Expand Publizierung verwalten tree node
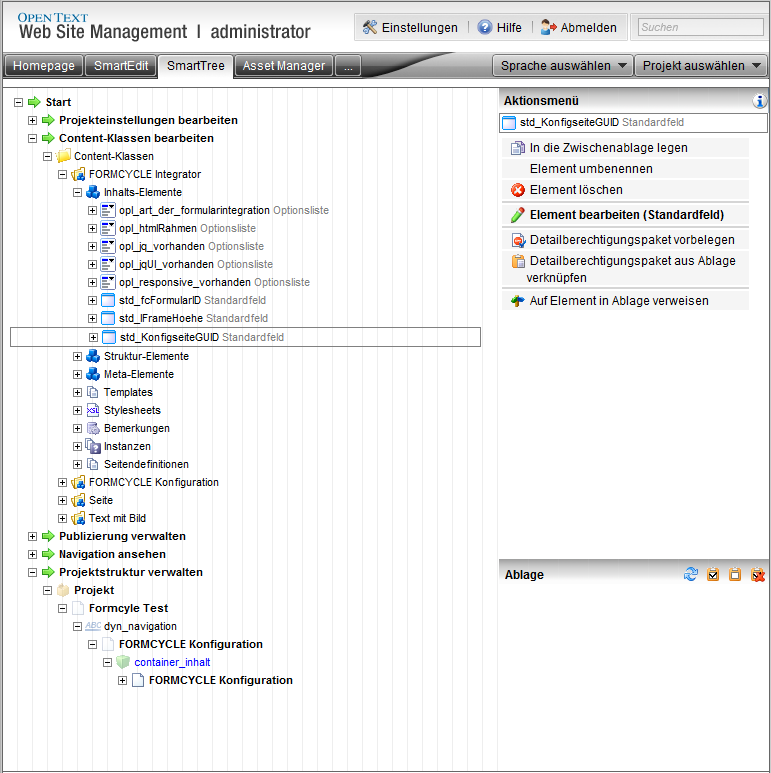This screenshot has width=771, height=773. click(33, 537)
